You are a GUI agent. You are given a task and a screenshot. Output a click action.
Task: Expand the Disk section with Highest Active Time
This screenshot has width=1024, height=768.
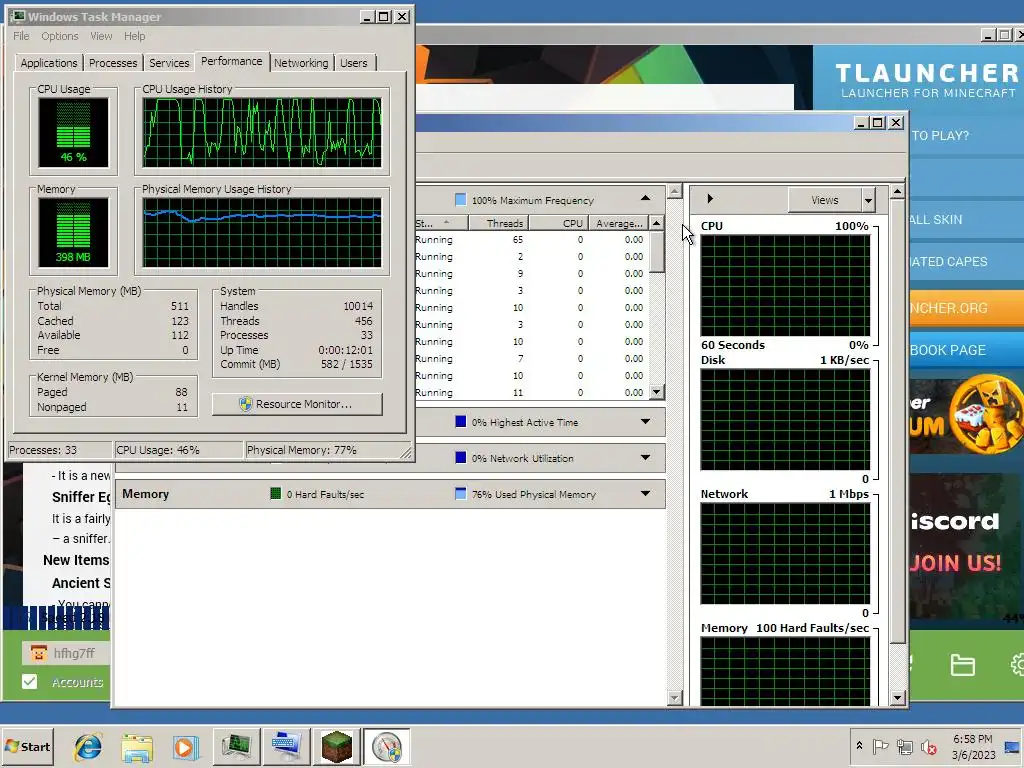click(645, 422)
